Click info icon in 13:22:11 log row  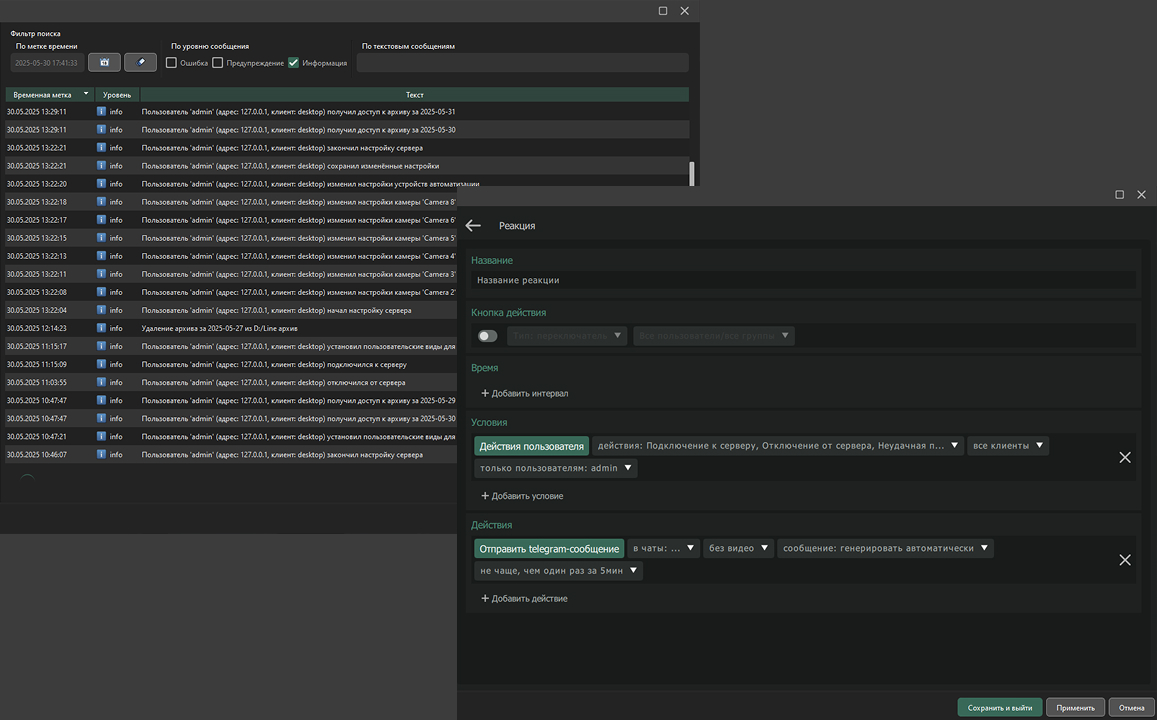point(102,274)
